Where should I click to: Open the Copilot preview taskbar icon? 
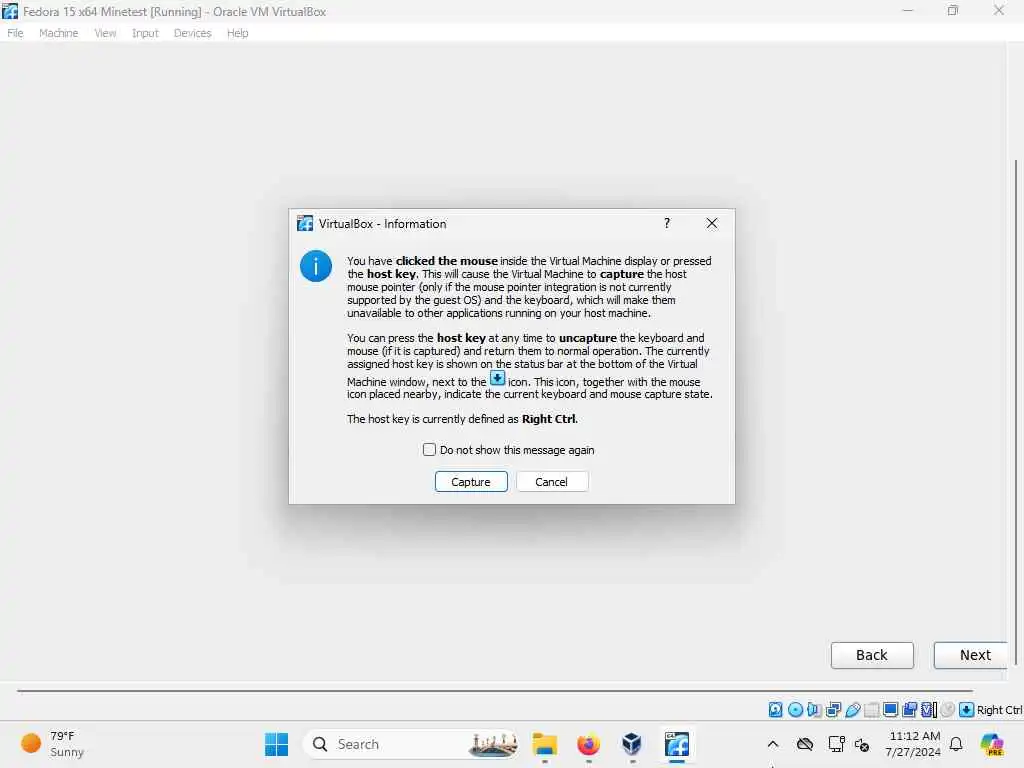point(992,744)
